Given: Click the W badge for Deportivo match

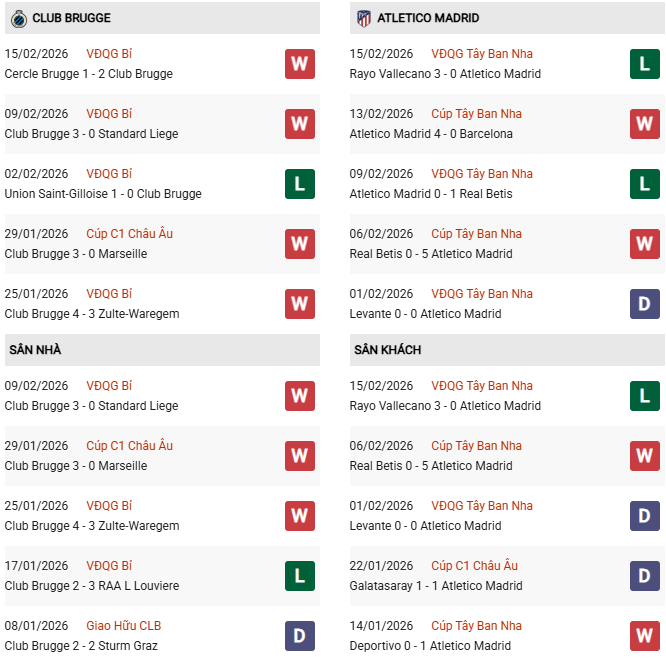Looking at the screenshot, I should [644, 636].
